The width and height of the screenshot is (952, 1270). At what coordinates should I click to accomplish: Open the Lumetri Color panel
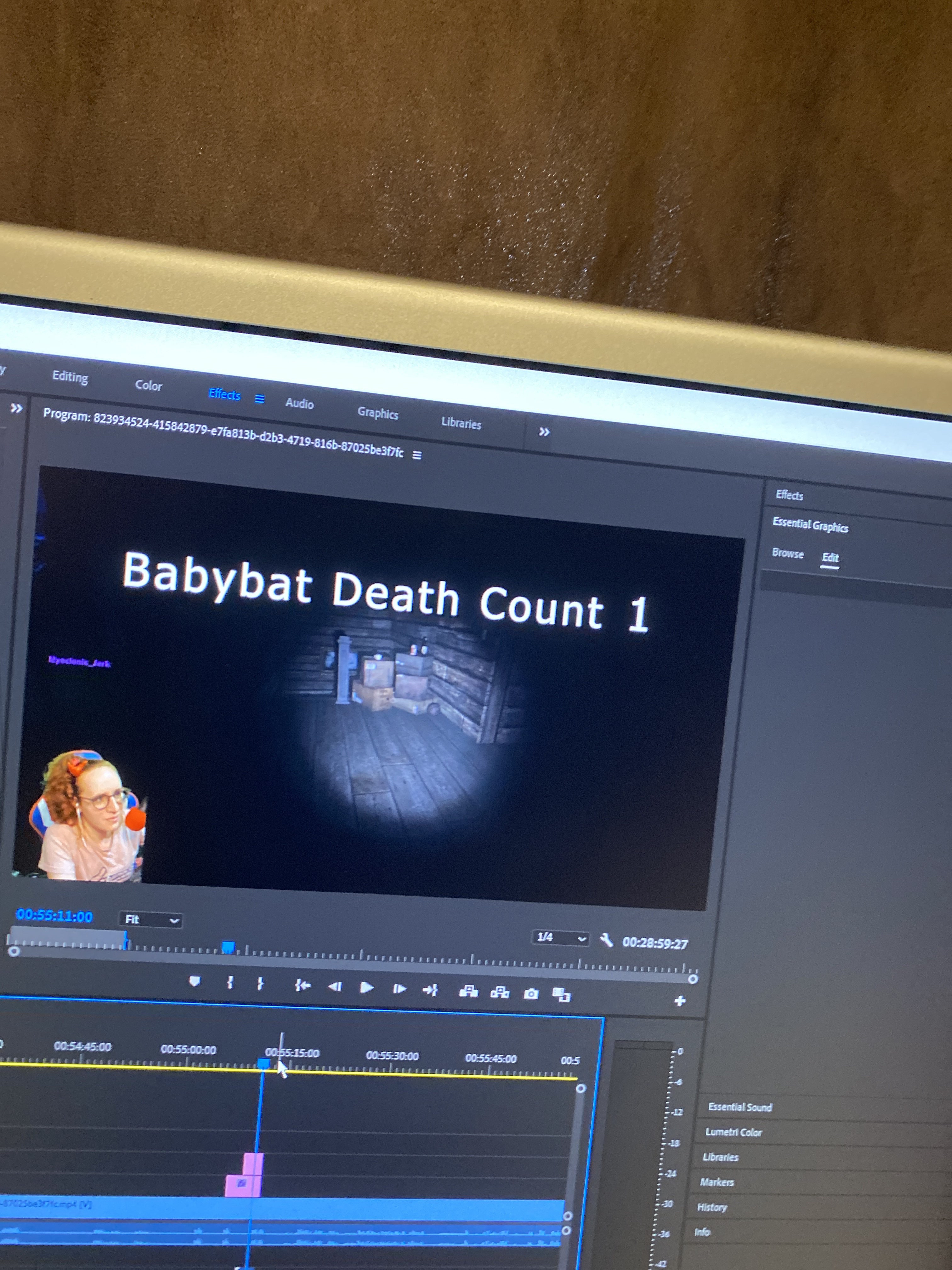[x=734, y=1132]
